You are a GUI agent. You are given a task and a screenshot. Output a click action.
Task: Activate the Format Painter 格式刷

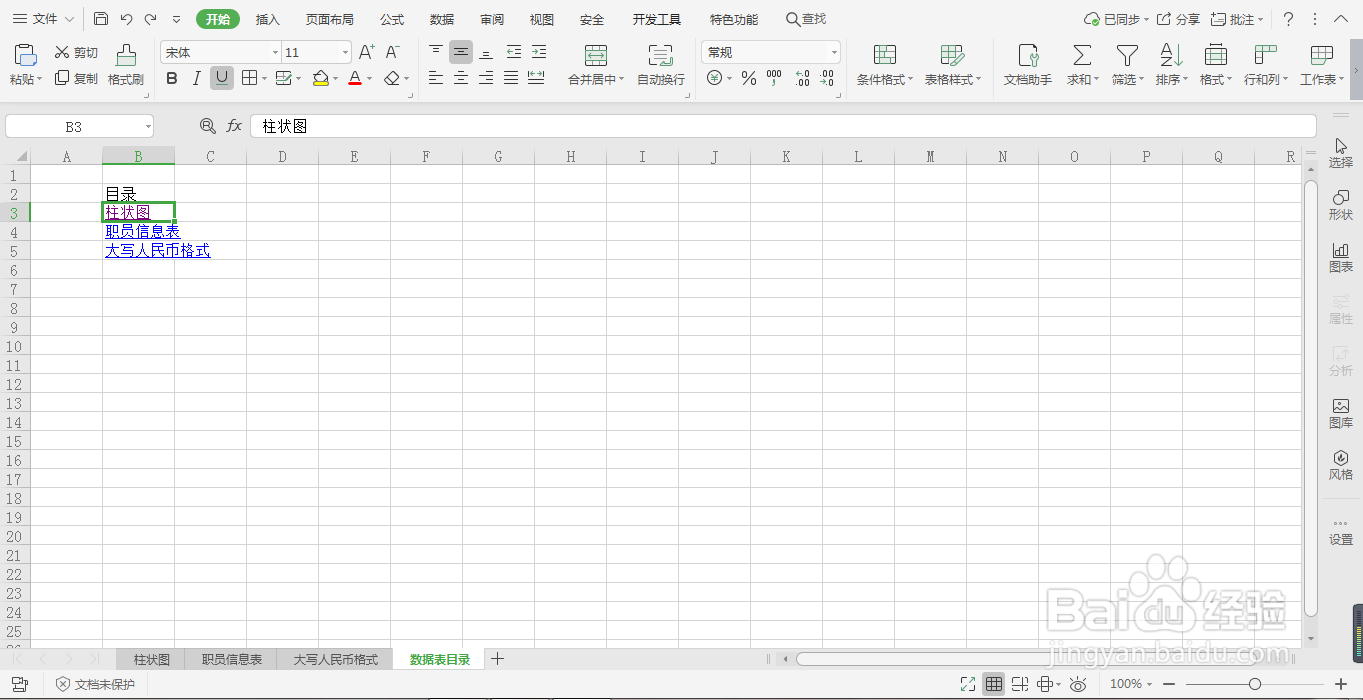tap(126, 65)
